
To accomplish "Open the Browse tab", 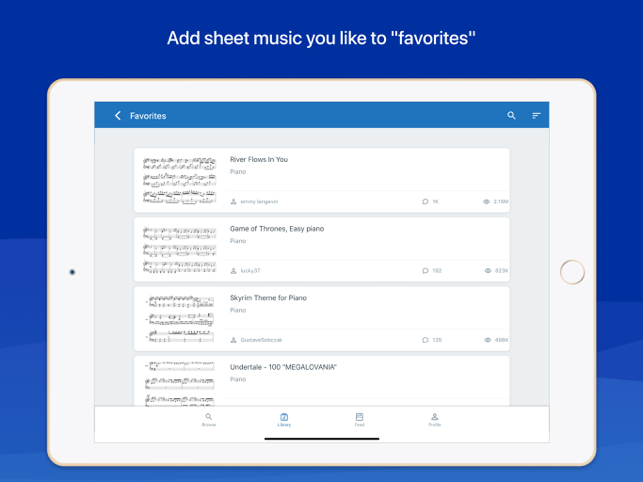I will click(209, 420).
